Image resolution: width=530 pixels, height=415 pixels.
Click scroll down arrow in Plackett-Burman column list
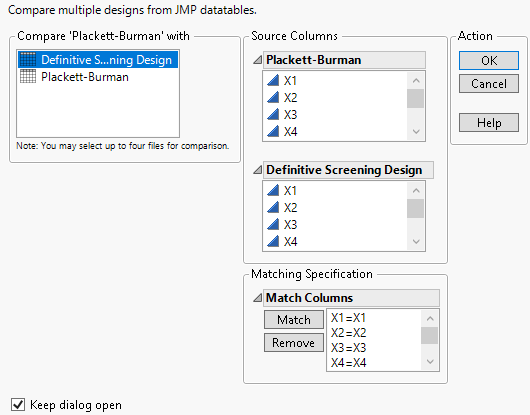(416, 131)
